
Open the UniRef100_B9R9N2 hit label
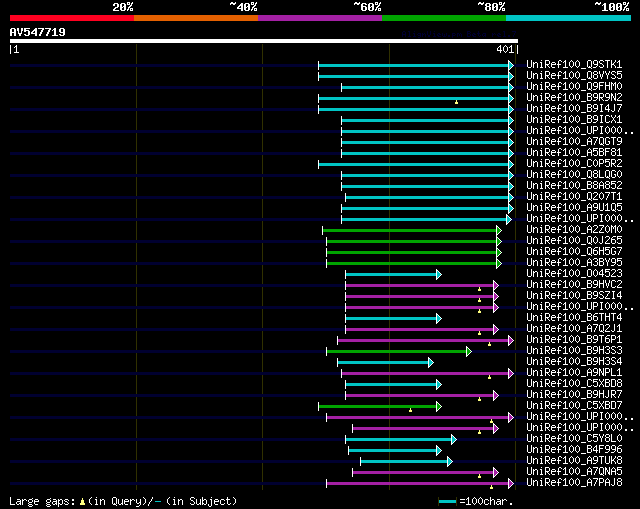click(574, 98)
